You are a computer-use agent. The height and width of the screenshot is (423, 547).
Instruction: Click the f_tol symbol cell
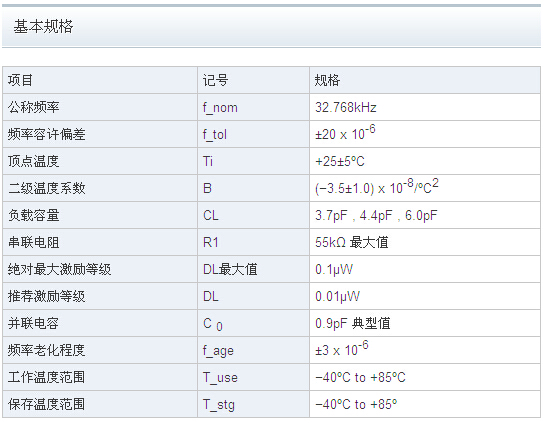(x=253, y=134)
